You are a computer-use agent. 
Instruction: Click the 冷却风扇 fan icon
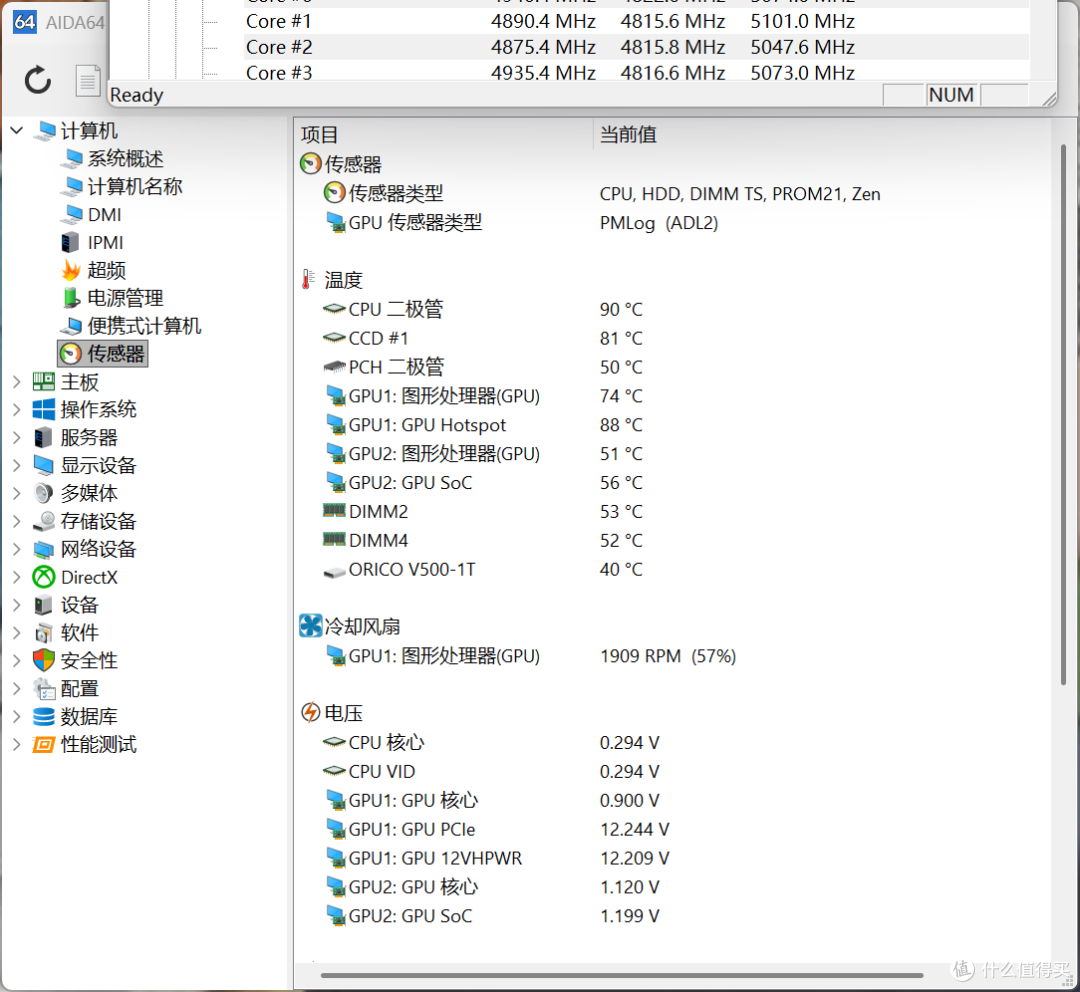click(311, 626)
